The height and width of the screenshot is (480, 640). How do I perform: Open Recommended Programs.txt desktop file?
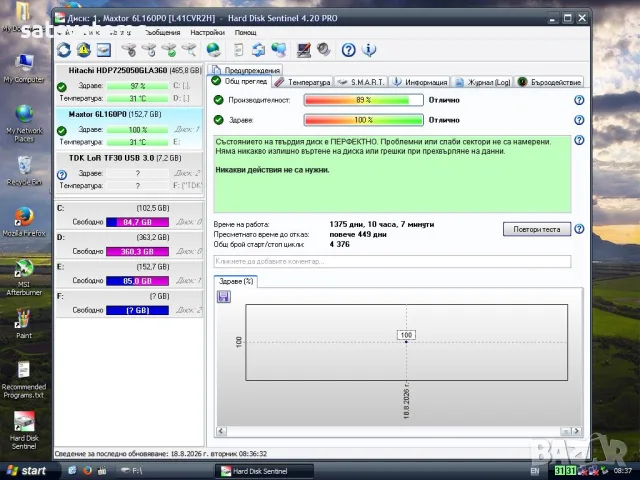tap(24, 380)
